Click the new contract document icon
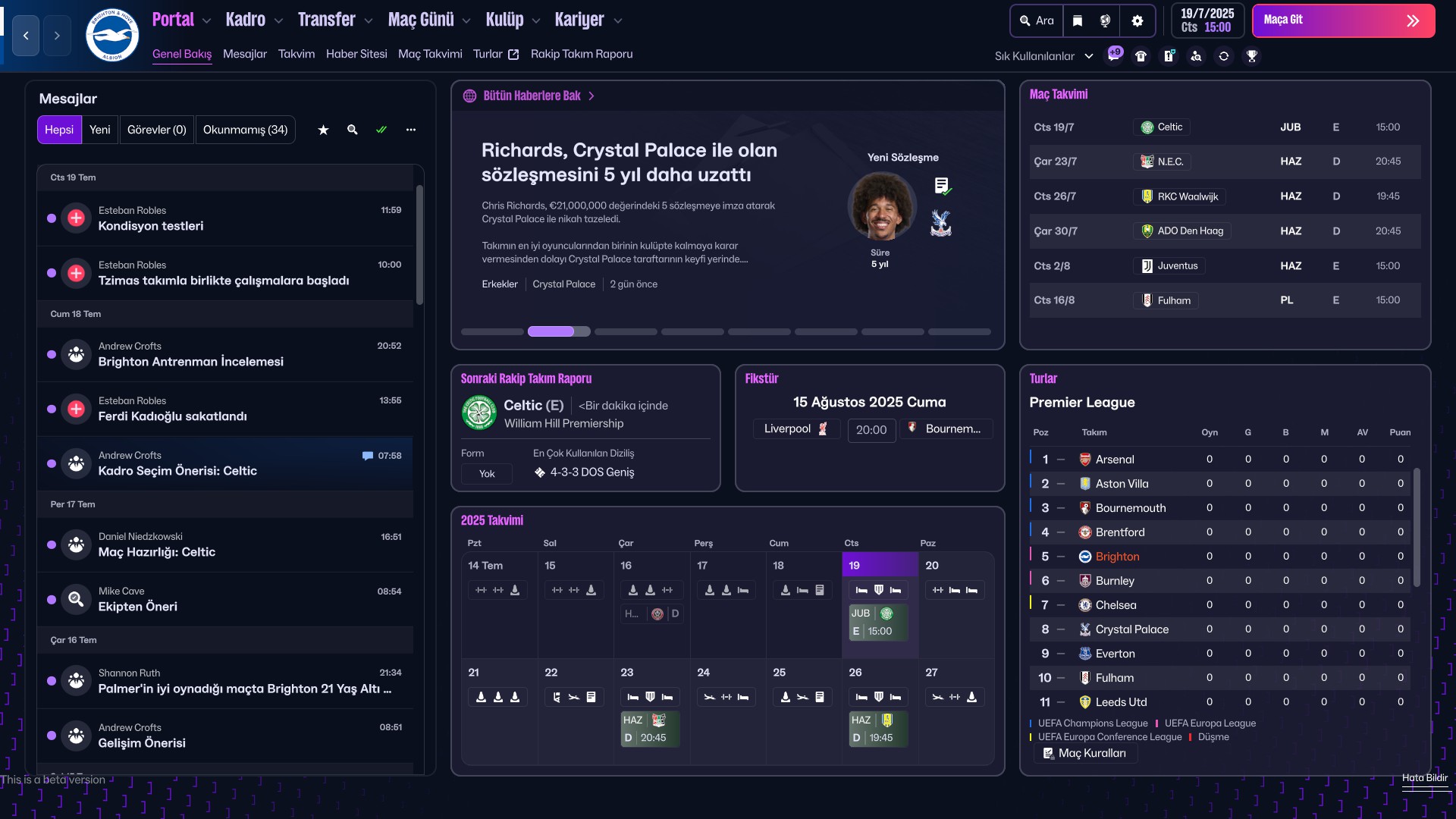Screen dimensions: 1456x819 (x=943, y=186)
